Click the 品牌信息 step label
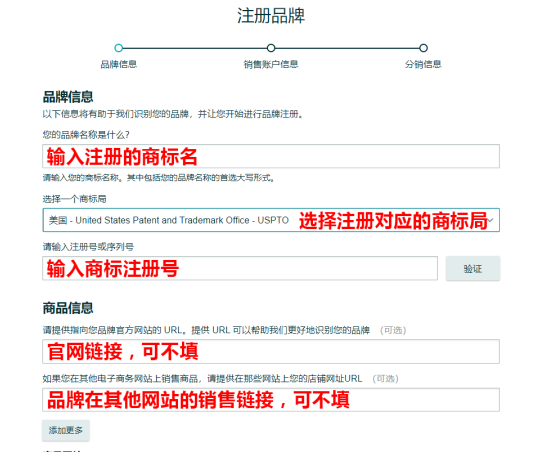546x452 pixels. coord(119,64)
